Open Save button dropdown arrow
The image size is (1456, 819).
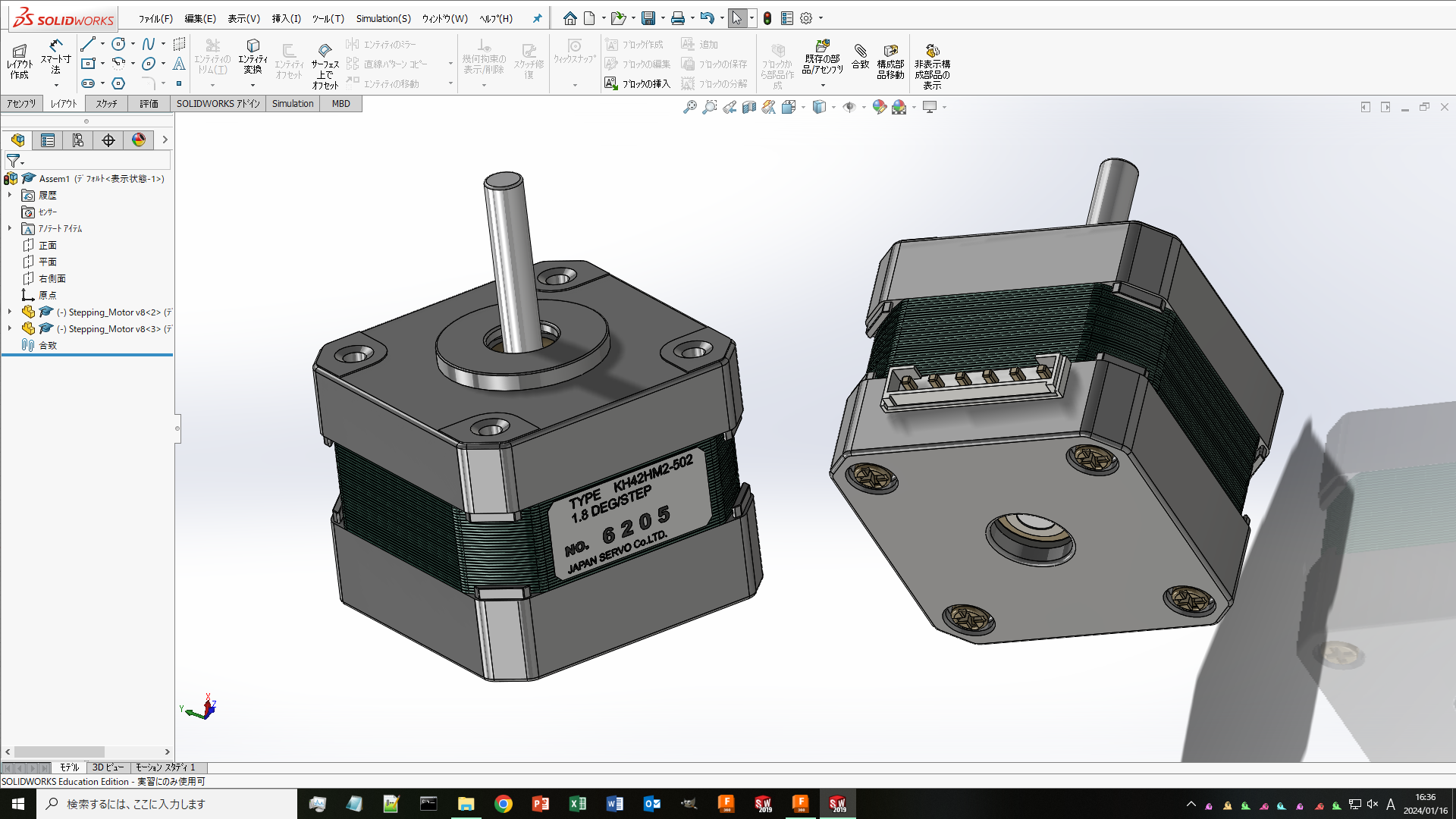pos(663,18)
